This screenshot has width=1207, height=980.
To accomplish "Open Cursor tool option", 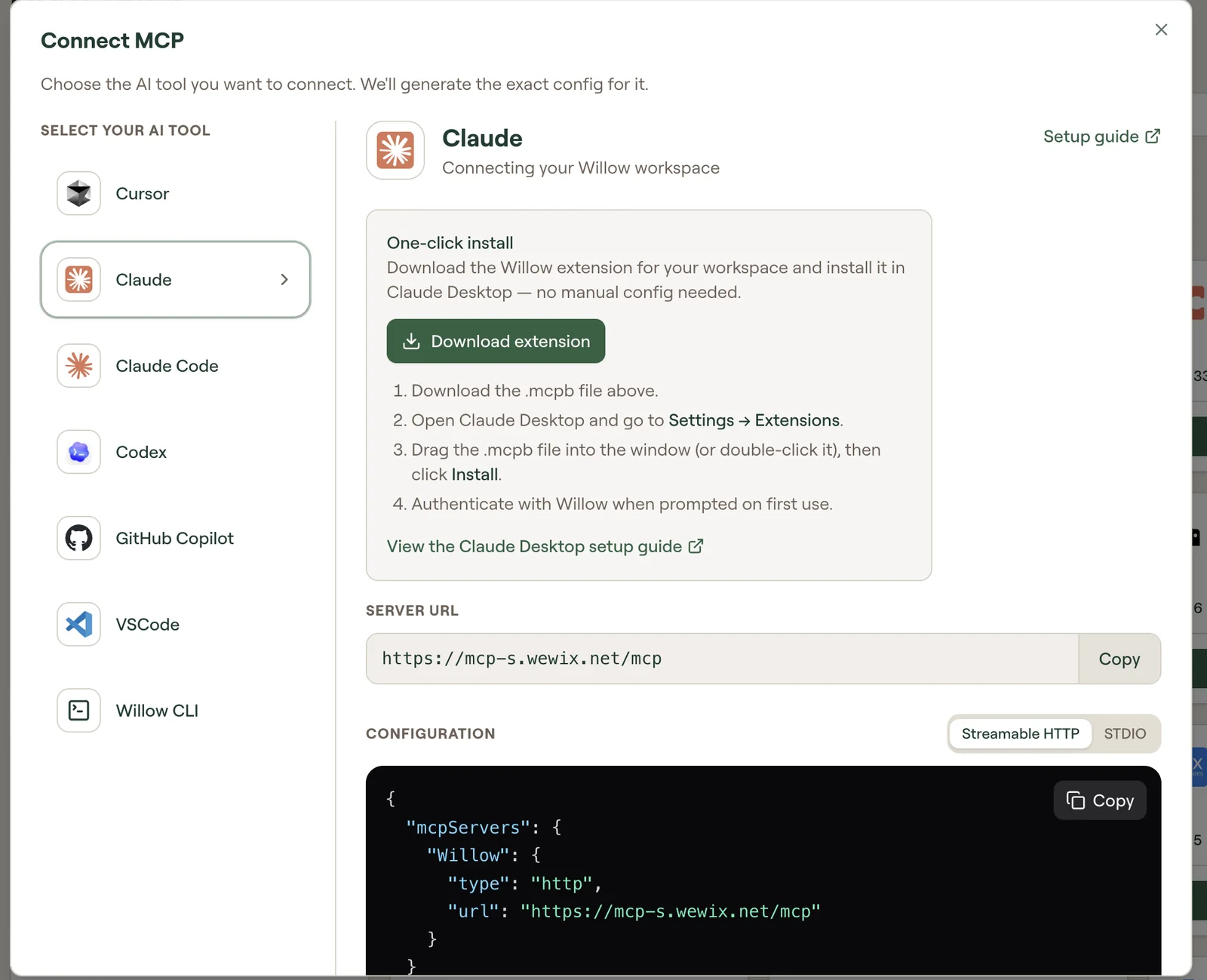I will point(175,194).
